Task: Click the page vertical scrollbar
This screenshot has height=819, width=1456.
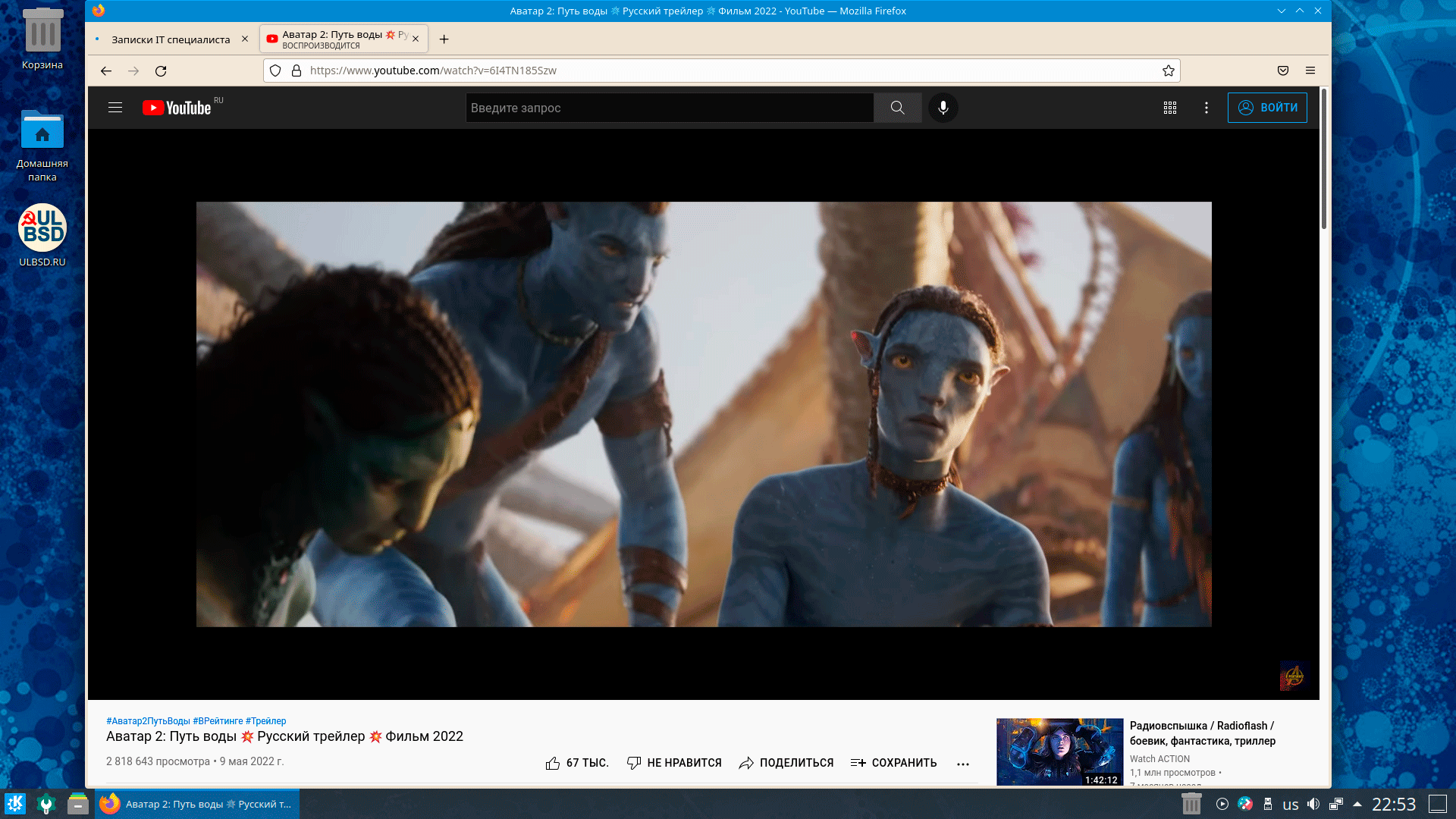Action: 1324,159
